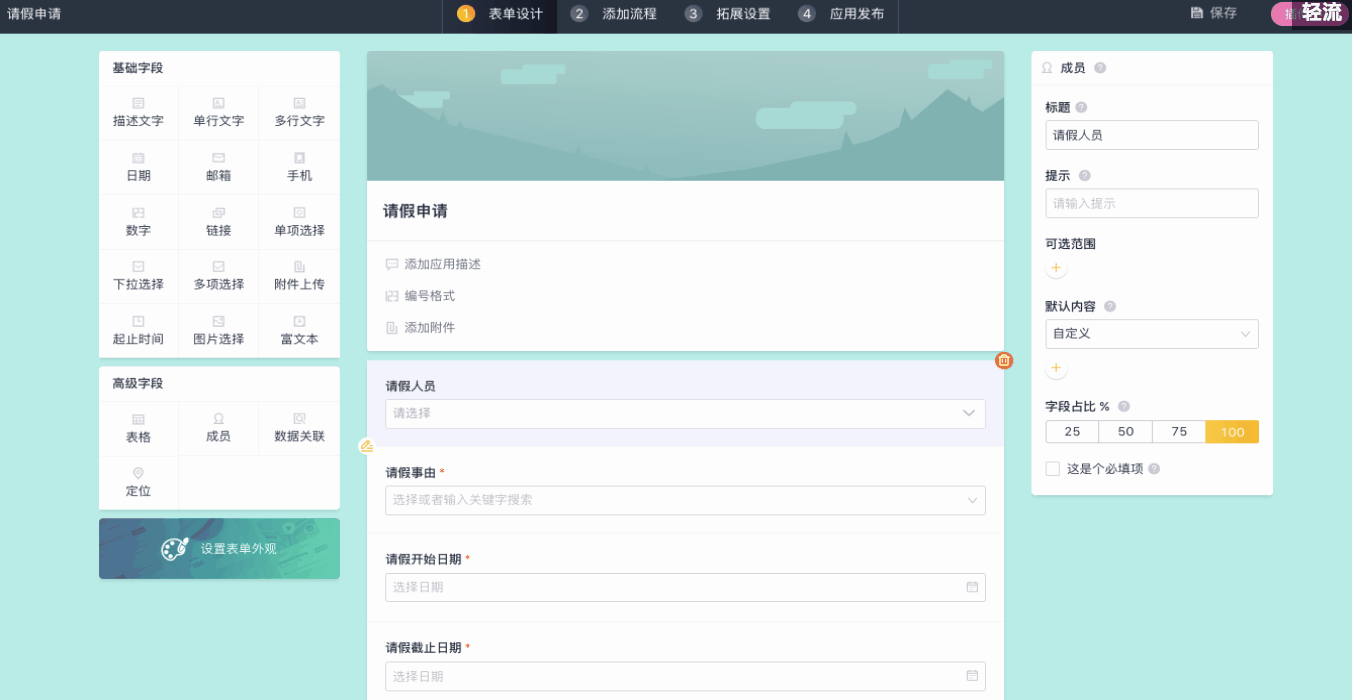Viewport: 1352px width, 700px height.
Task: Select the 日期 (date) field icon
Action: [x=138, y=166]
